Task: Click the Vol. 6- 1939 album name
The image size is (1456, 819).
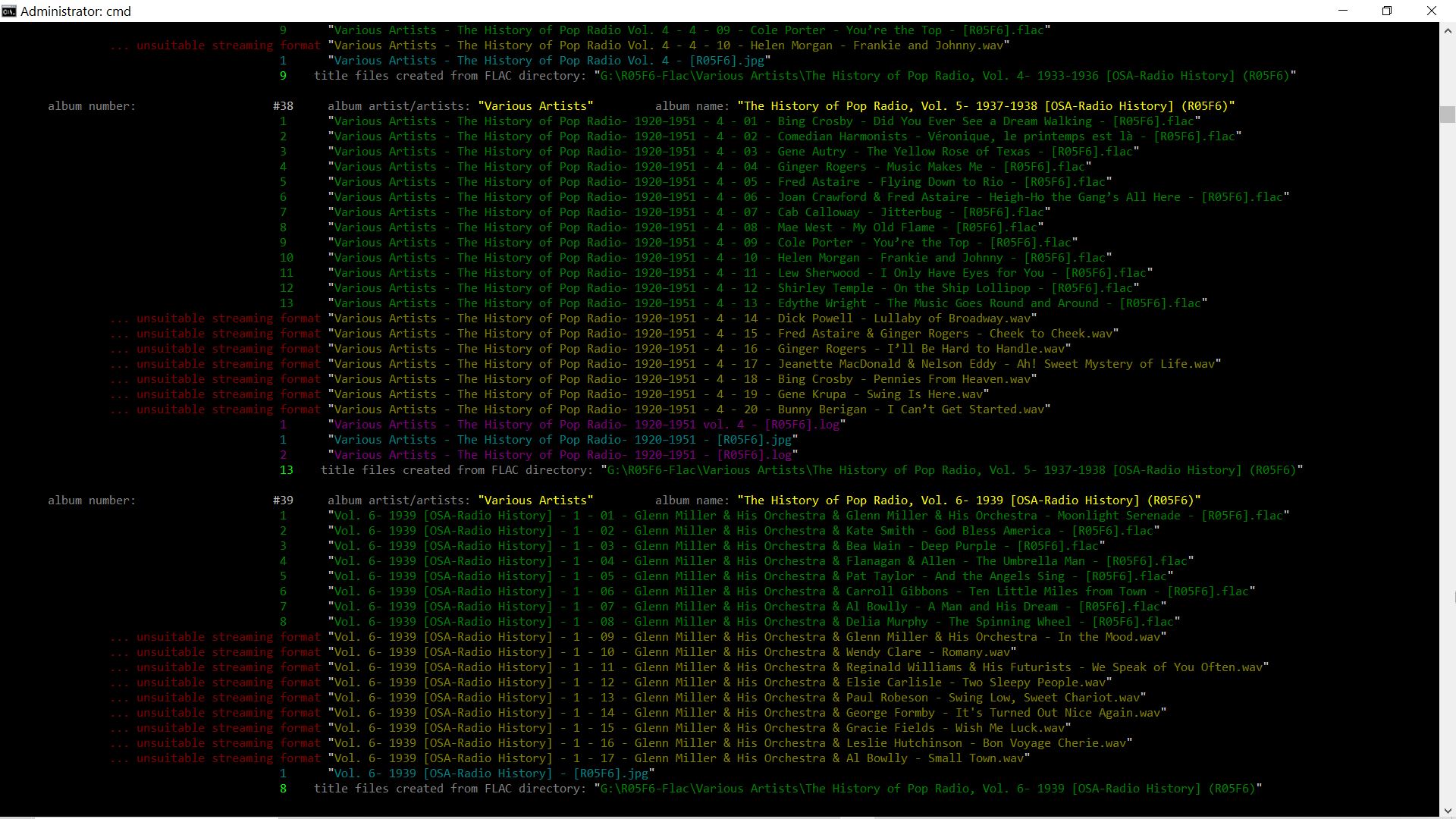Action: 968,500
